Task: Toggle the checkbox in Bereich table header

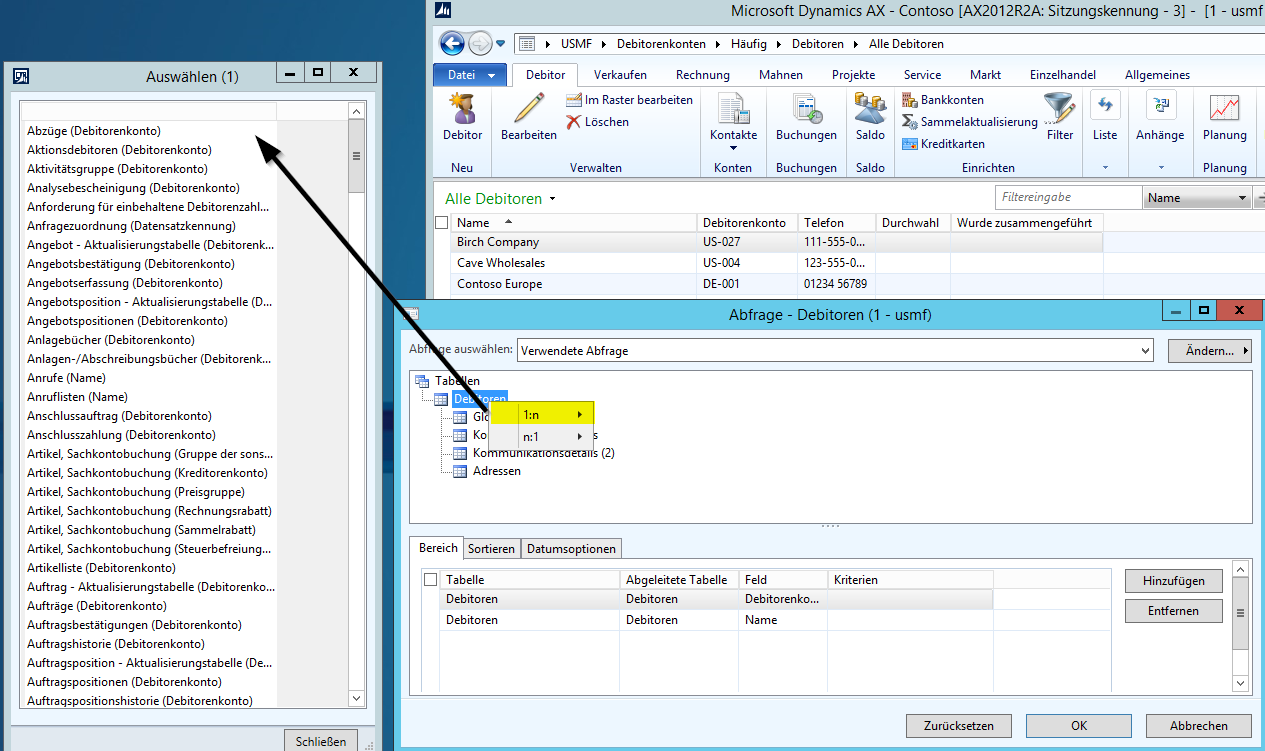Action: [x=430, y=580]
